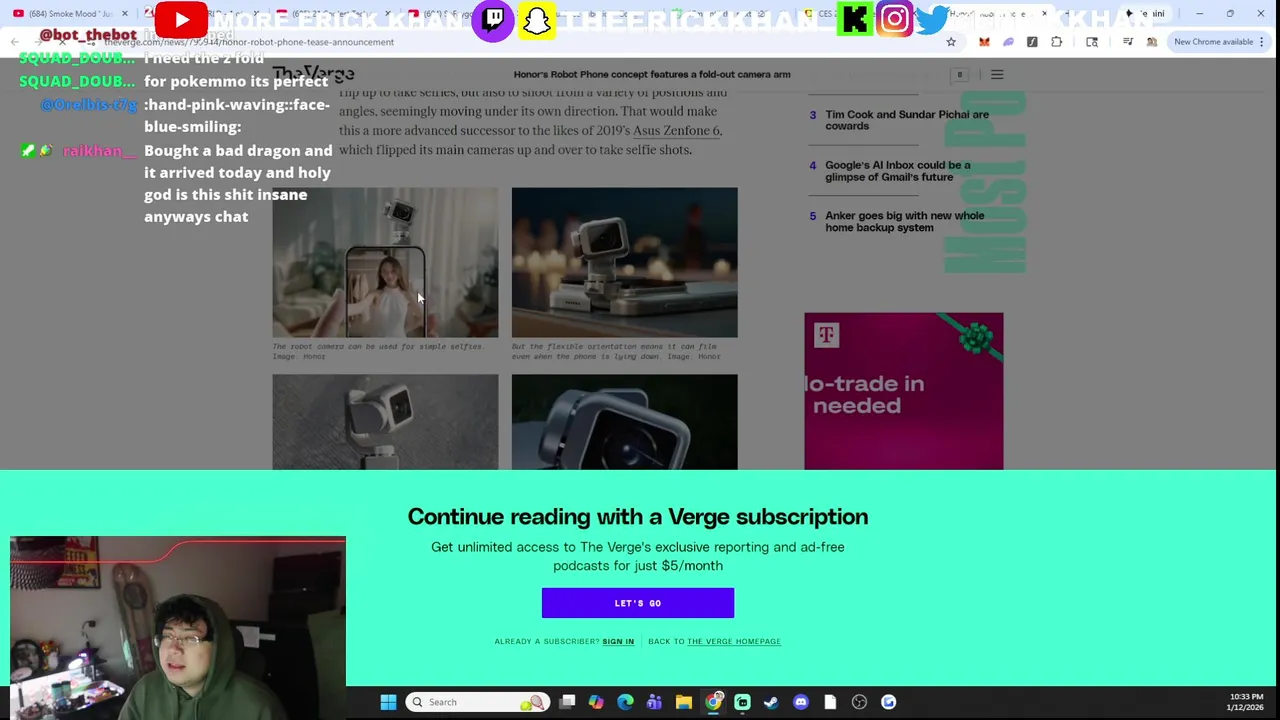Open the Extensions puzzle-piece menu
Screen dimensions: 1280x720
point(1056,42)
